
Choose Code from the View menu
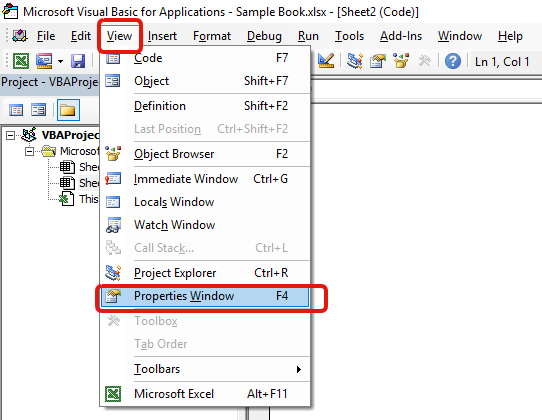pyautogui.click(x=205, y=58)
